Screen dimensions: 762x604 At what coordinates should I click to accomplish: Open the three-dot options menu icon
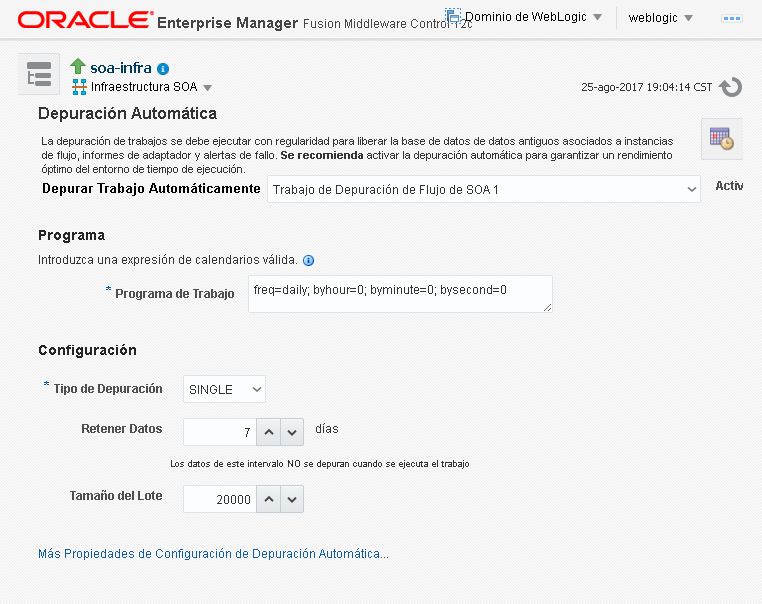[x=731, y=18]
